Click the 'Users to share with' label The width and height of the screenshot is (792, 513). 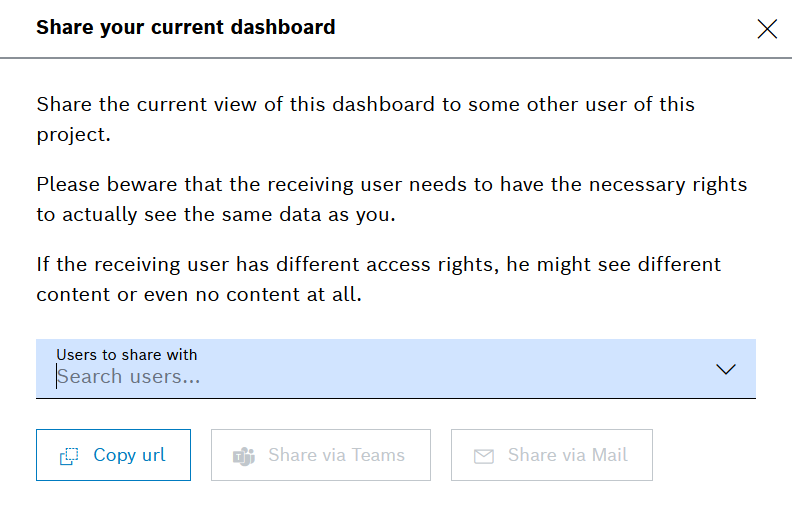tap(127, 355)
